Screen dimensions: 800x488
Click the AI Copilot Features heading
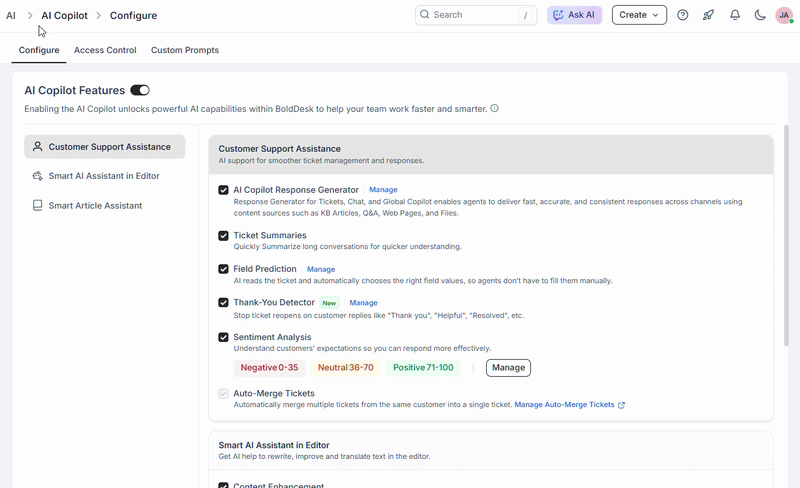click(74, 90)
